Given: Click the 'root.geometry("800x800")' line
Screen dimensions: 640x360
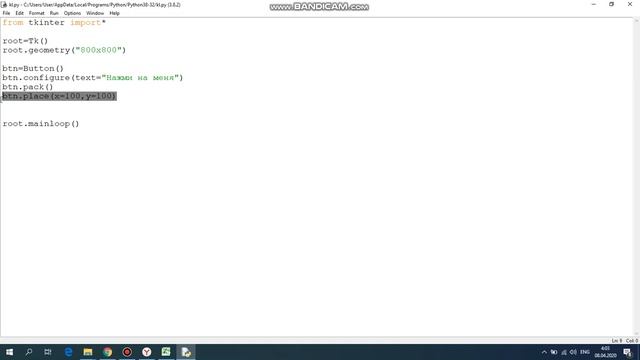Looking at the screenshot, I should click(64, 50).
